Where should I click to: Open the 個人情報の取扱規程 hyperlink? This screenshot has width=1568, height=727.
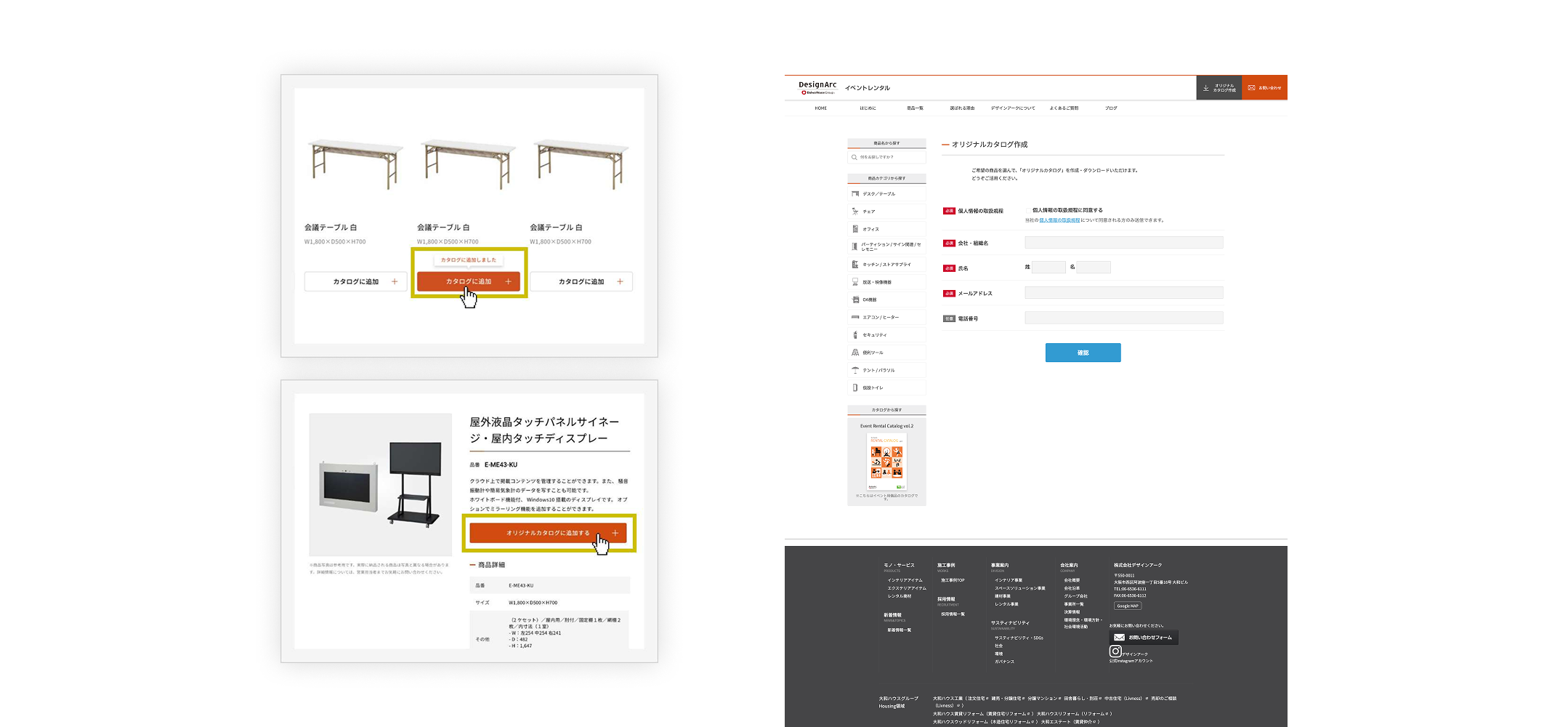coord(1059,220)
